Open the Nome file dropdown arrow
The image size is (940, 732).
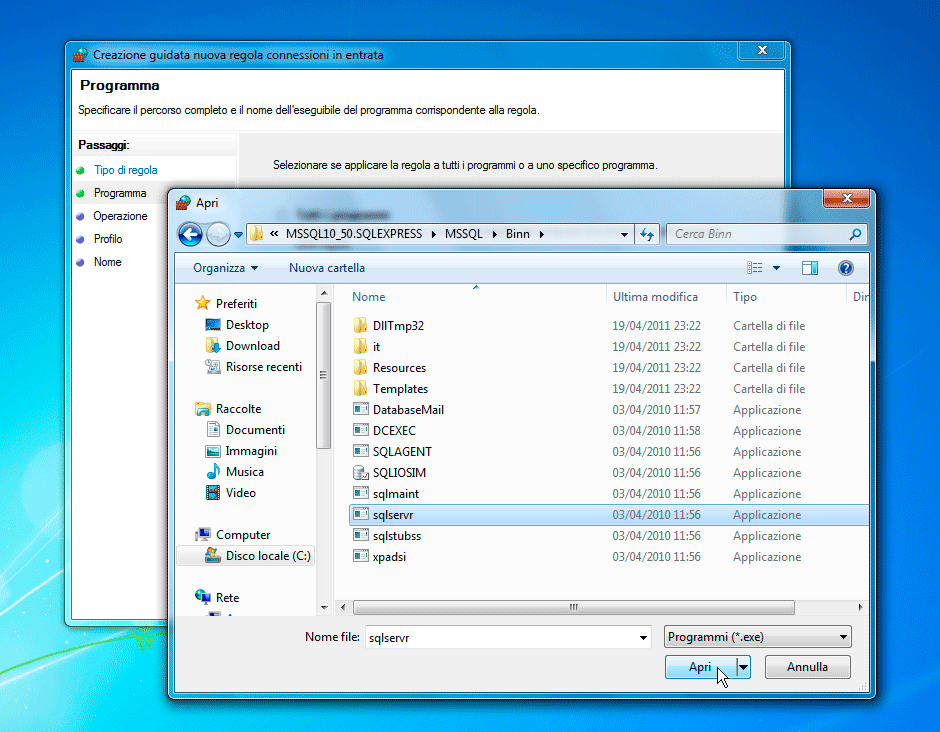click(x=643, y=637)
